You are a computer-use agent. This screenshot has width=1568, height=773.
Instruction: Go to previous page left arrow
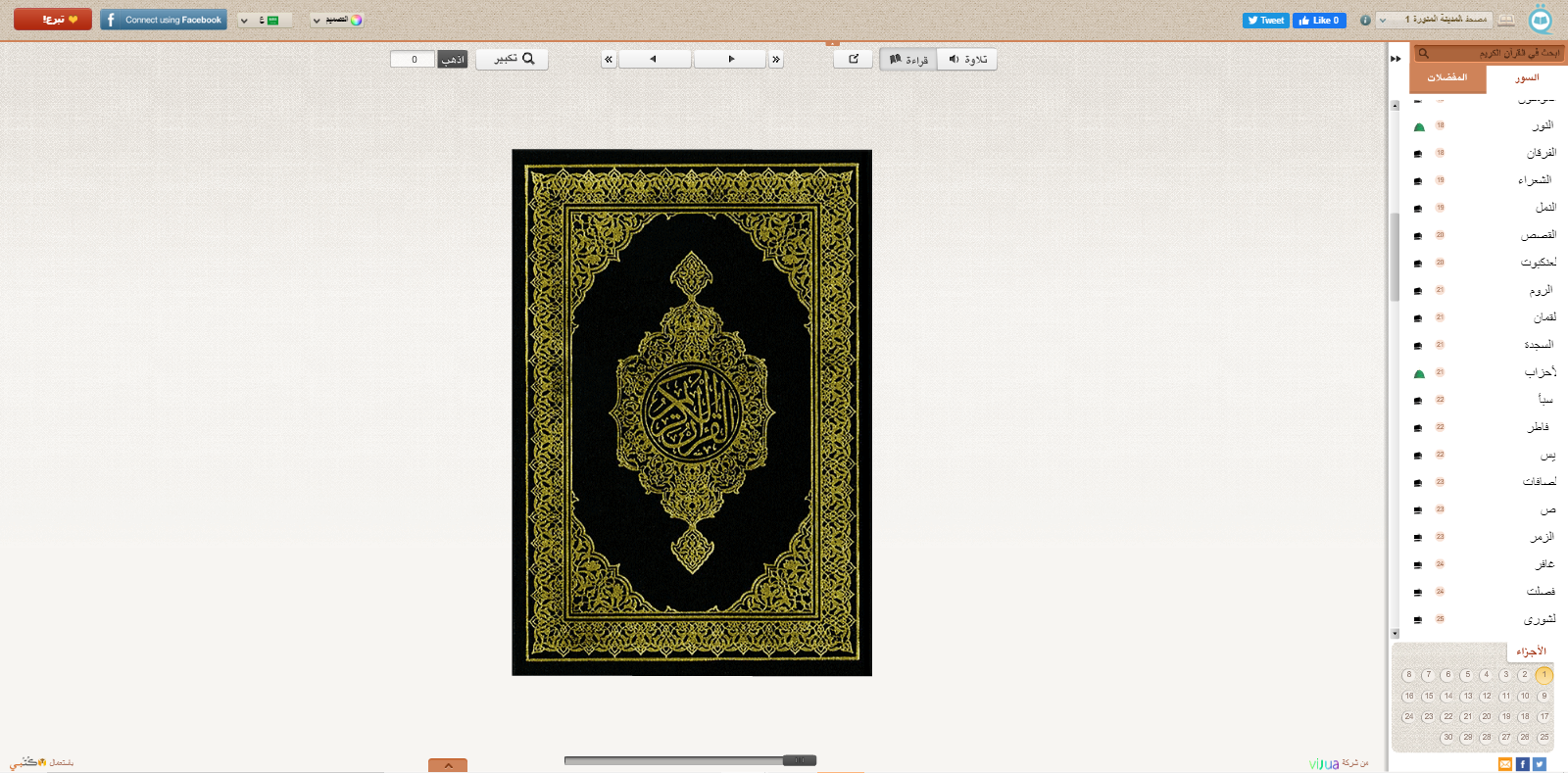click(655, 60)
